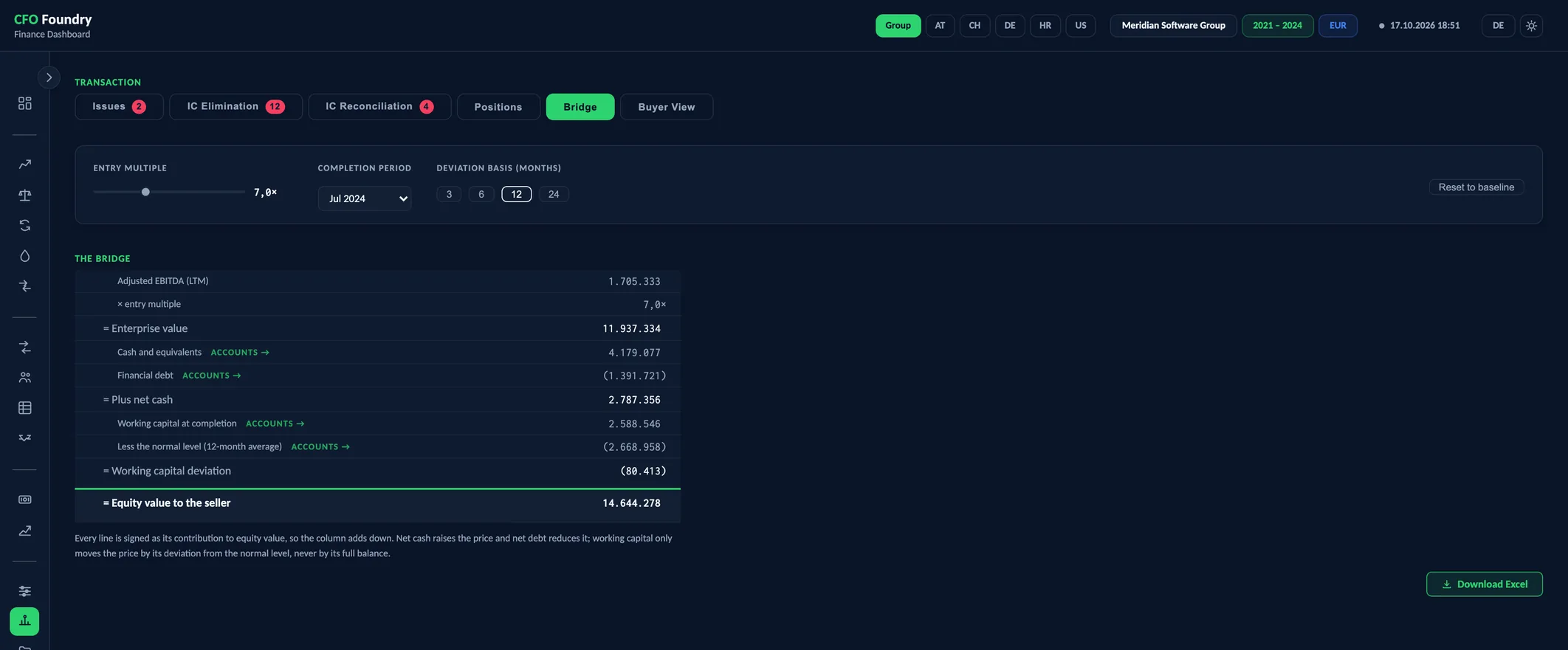This screenshot has height=650, width=1568.
Task: Open the trending-up line chart sidebar icon
Action: (x=24, y=165)
